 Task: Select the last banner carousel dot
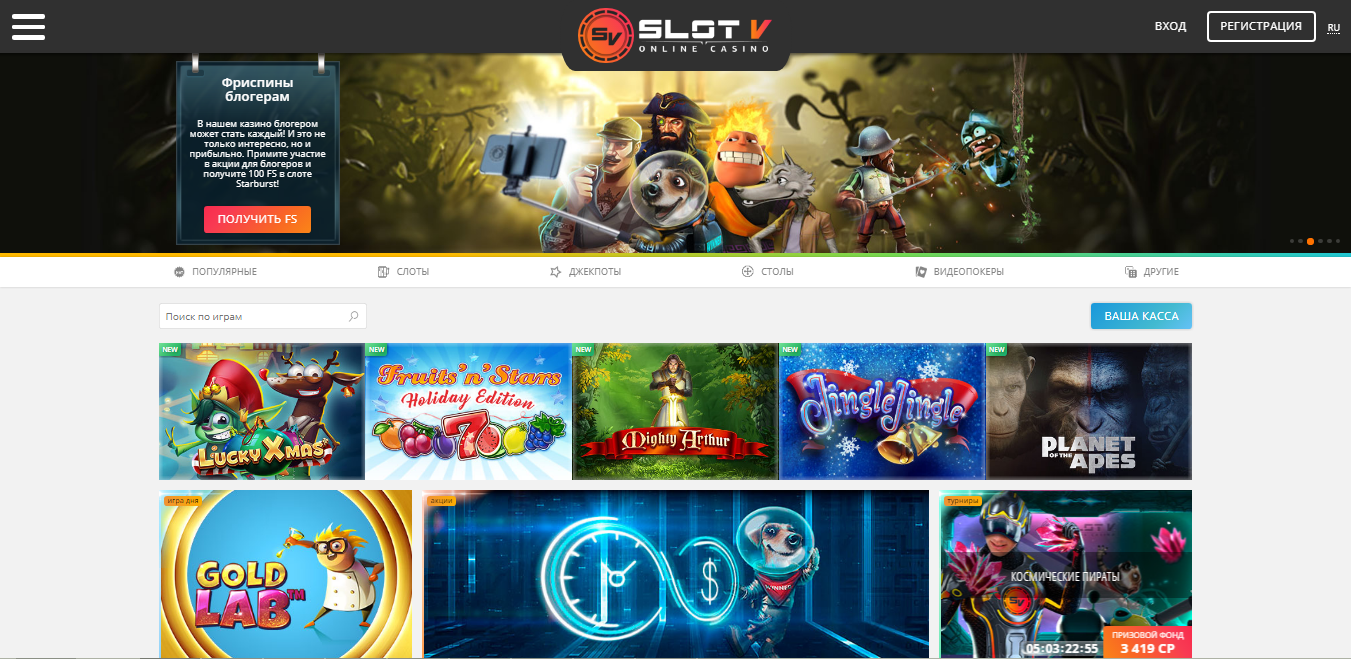(x=1337, y=241)
